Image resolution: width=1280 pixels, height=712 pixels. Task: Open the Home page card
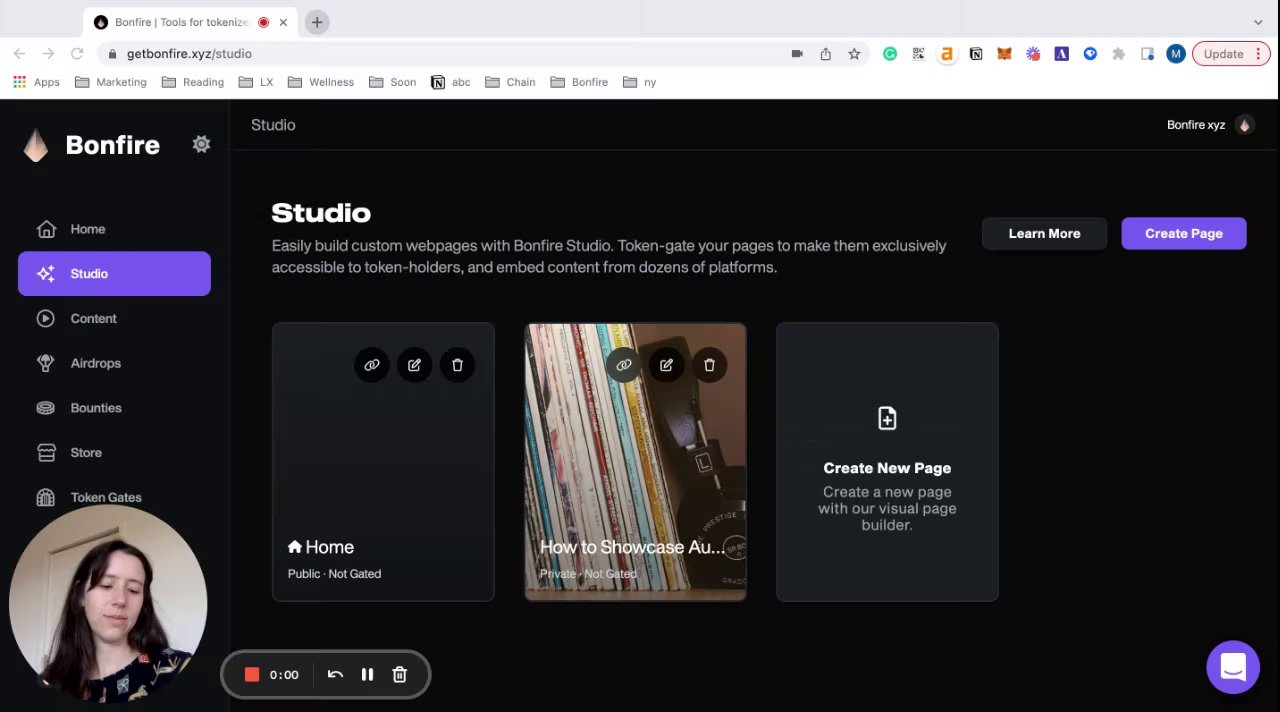tap(383, 462)
